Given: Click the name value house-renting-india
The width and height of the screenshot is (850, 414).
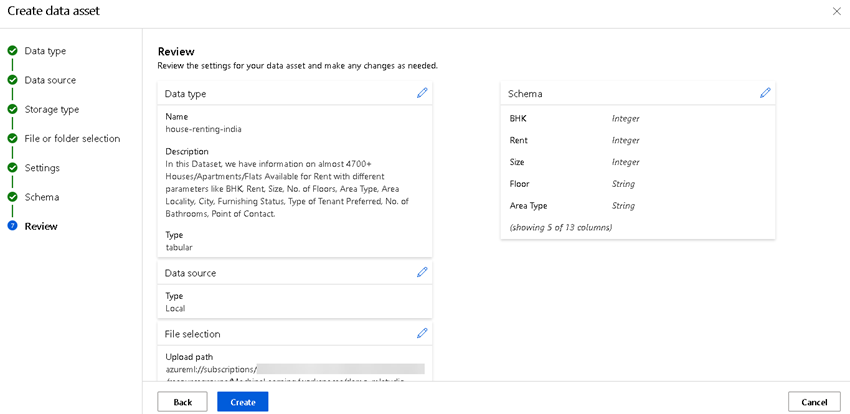Looking at the screenshot, I should point(203,129).
